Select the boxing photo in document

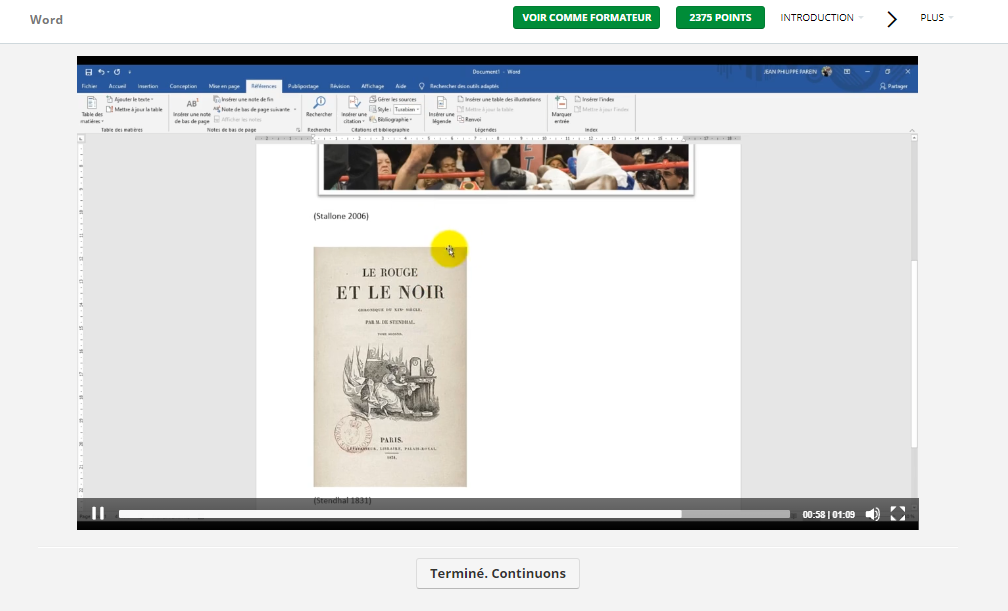(x=506, y=167)
